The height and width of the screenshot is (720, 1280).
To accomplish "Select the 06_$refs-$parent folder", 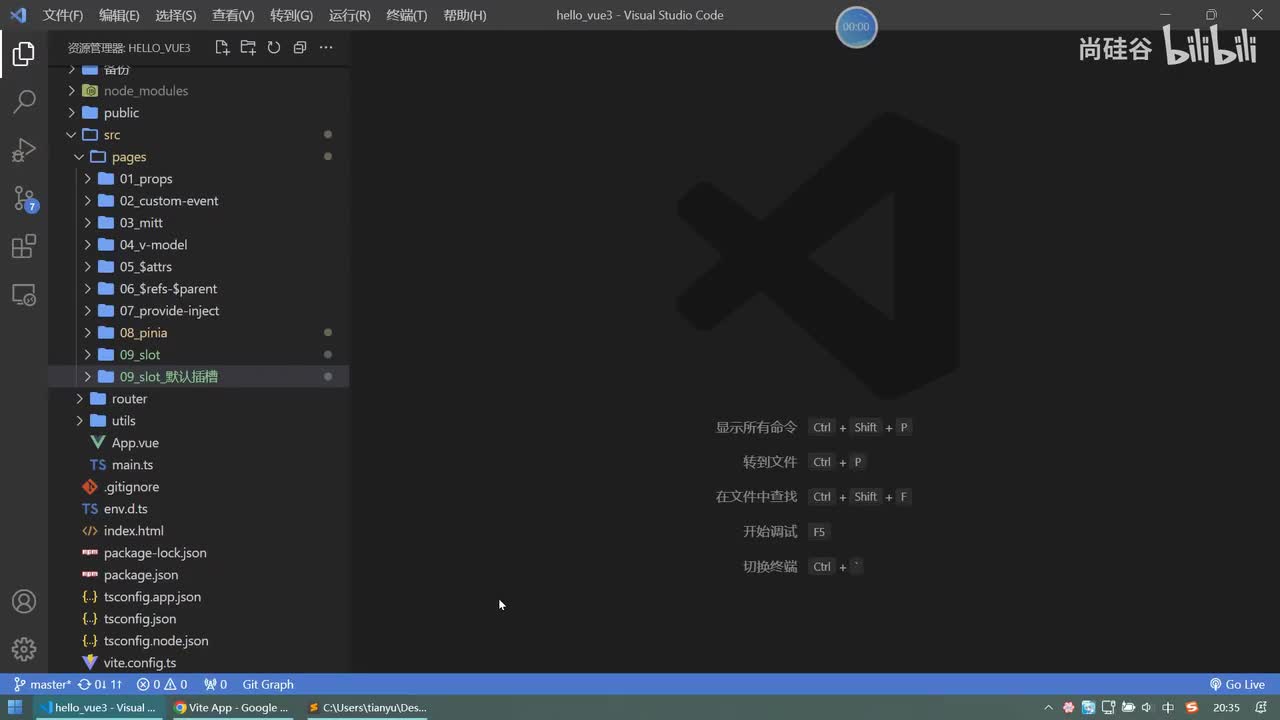I will pos(198,289).
